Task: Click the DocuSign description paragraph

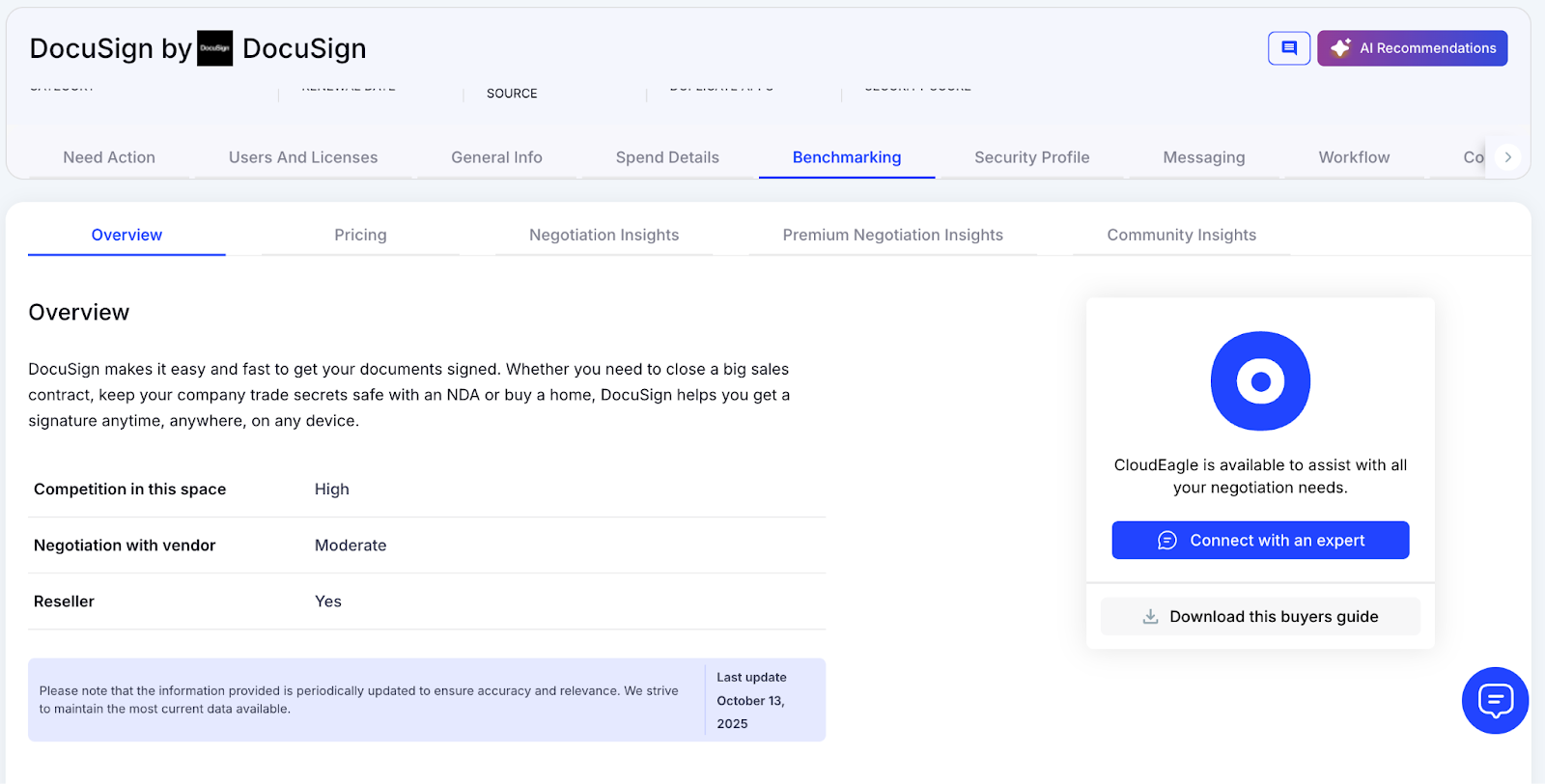Action: 409,395
